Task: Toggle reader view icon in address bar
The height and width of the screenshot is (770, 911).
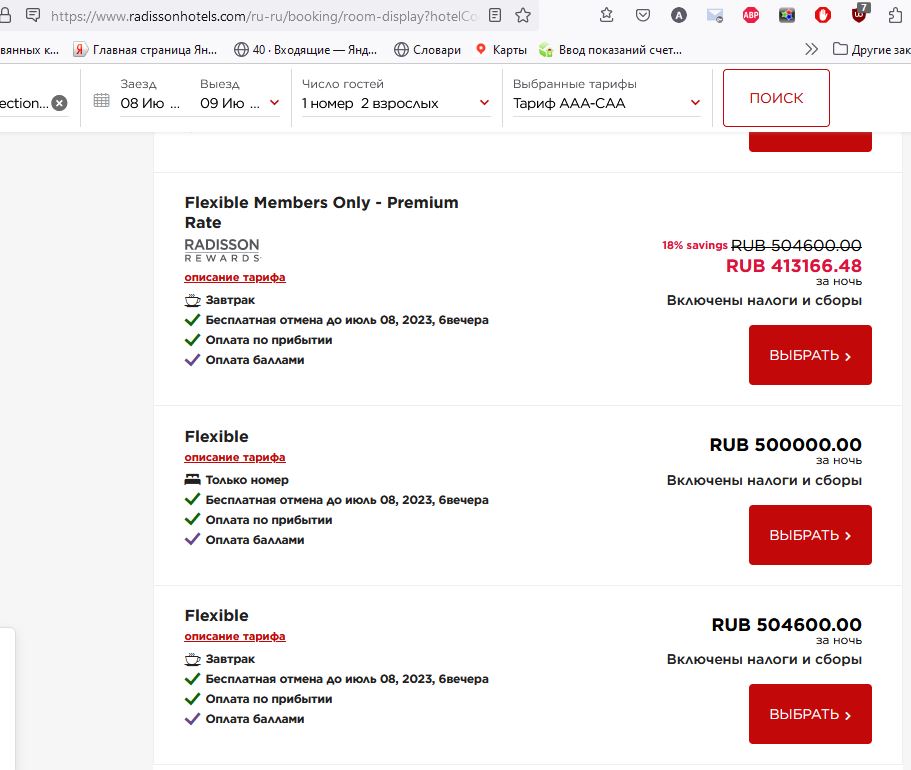Action: pyautogui.click(x=495, y=15)
